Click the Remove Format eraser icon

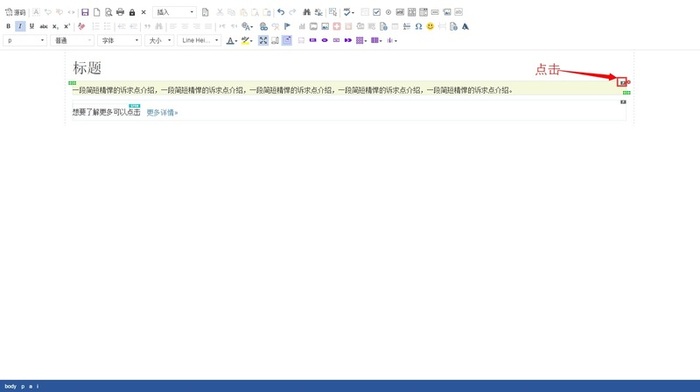tap(81, 26)
